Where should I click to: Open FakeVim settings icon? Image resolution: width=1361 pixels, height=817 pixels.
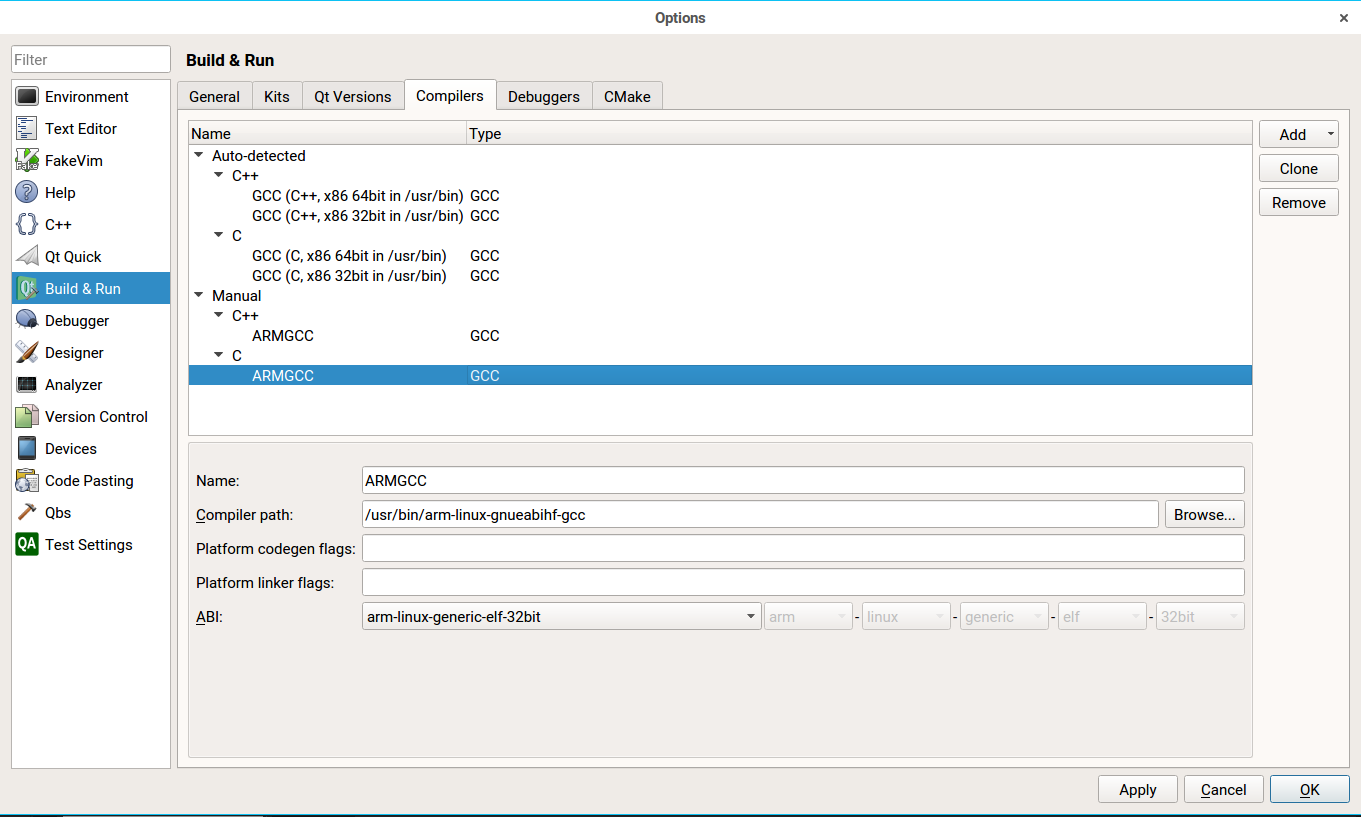(x=27, y=161)
